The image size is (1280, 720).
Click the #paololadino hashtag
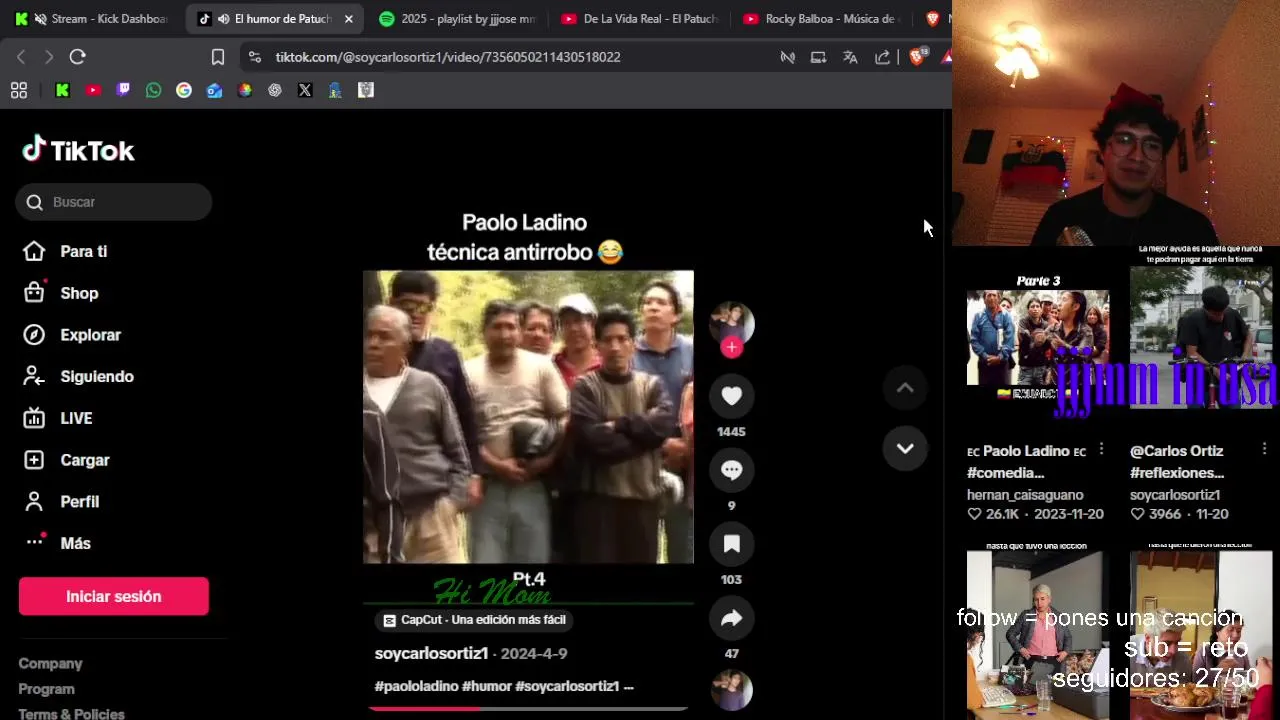click(x=416, y=686)
